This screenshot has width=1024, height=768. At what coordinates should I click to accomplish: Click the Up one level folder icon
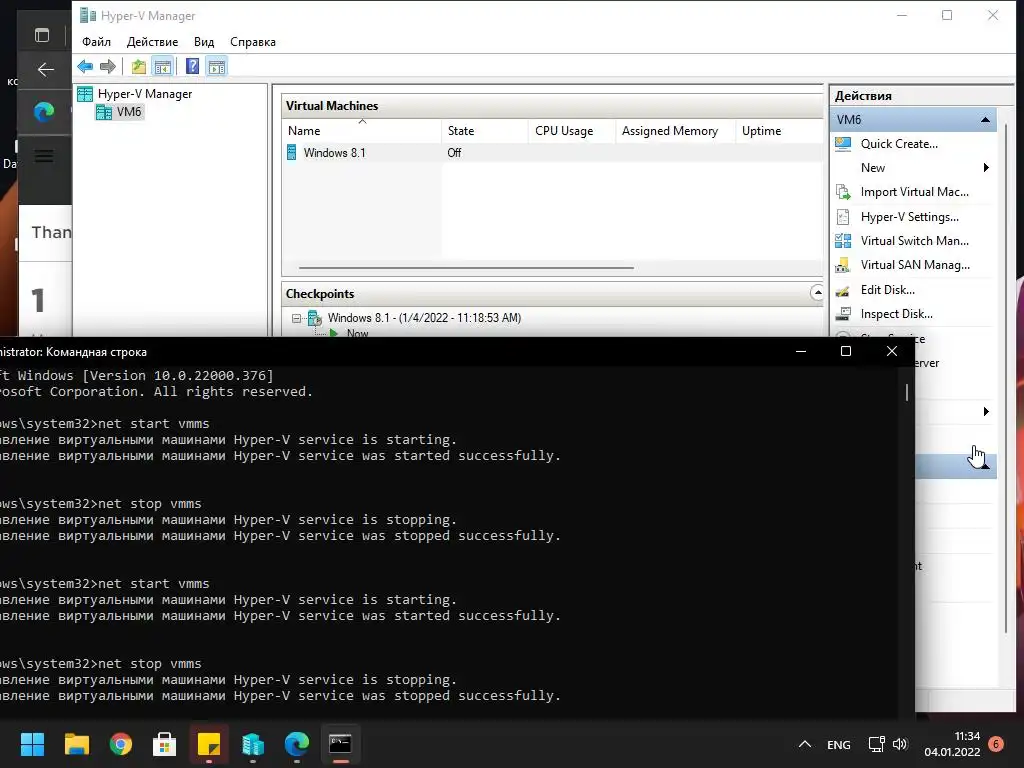pos(138,66)
